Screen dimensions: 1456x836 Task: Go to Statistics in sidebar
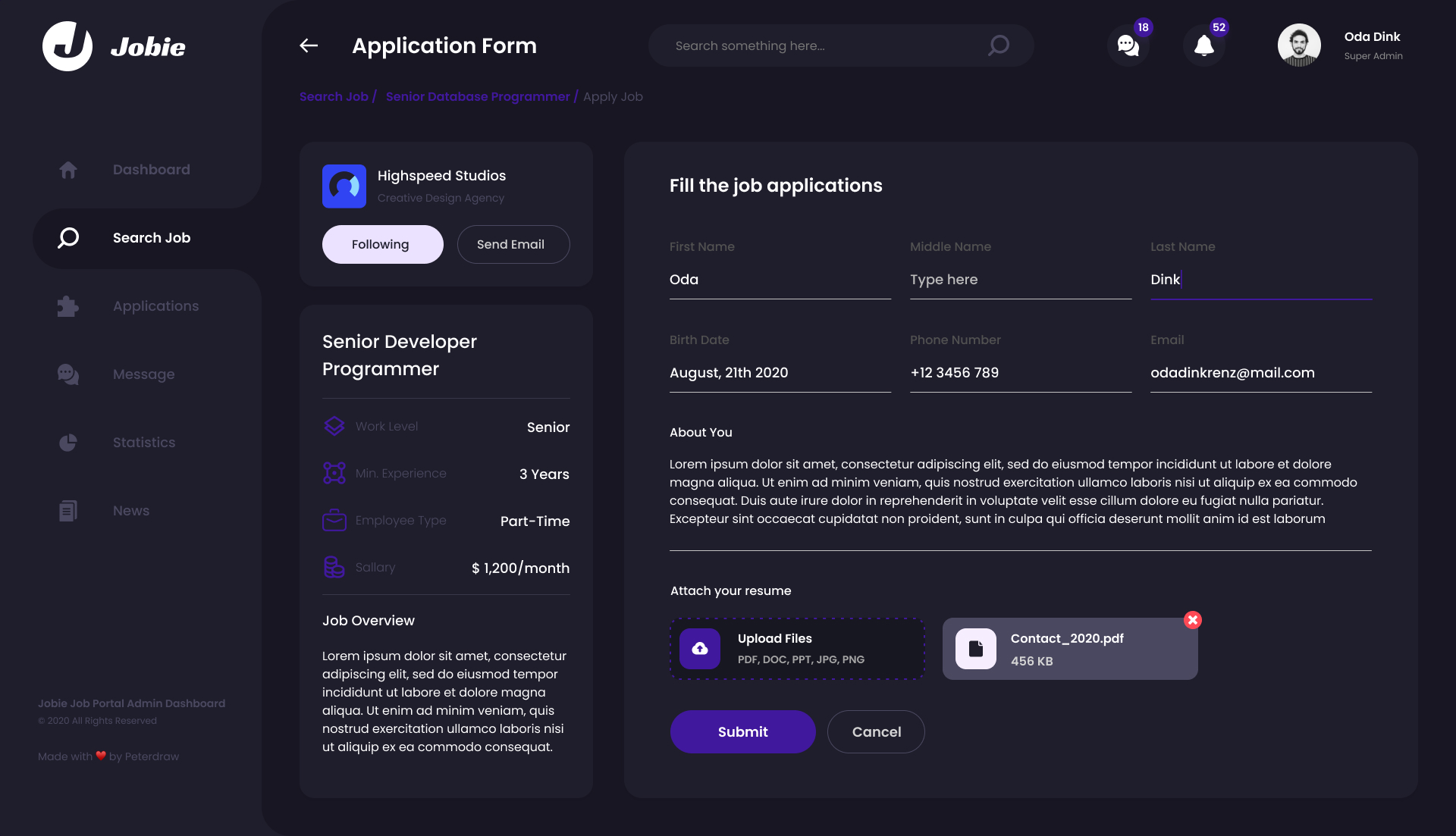point(143,443)
